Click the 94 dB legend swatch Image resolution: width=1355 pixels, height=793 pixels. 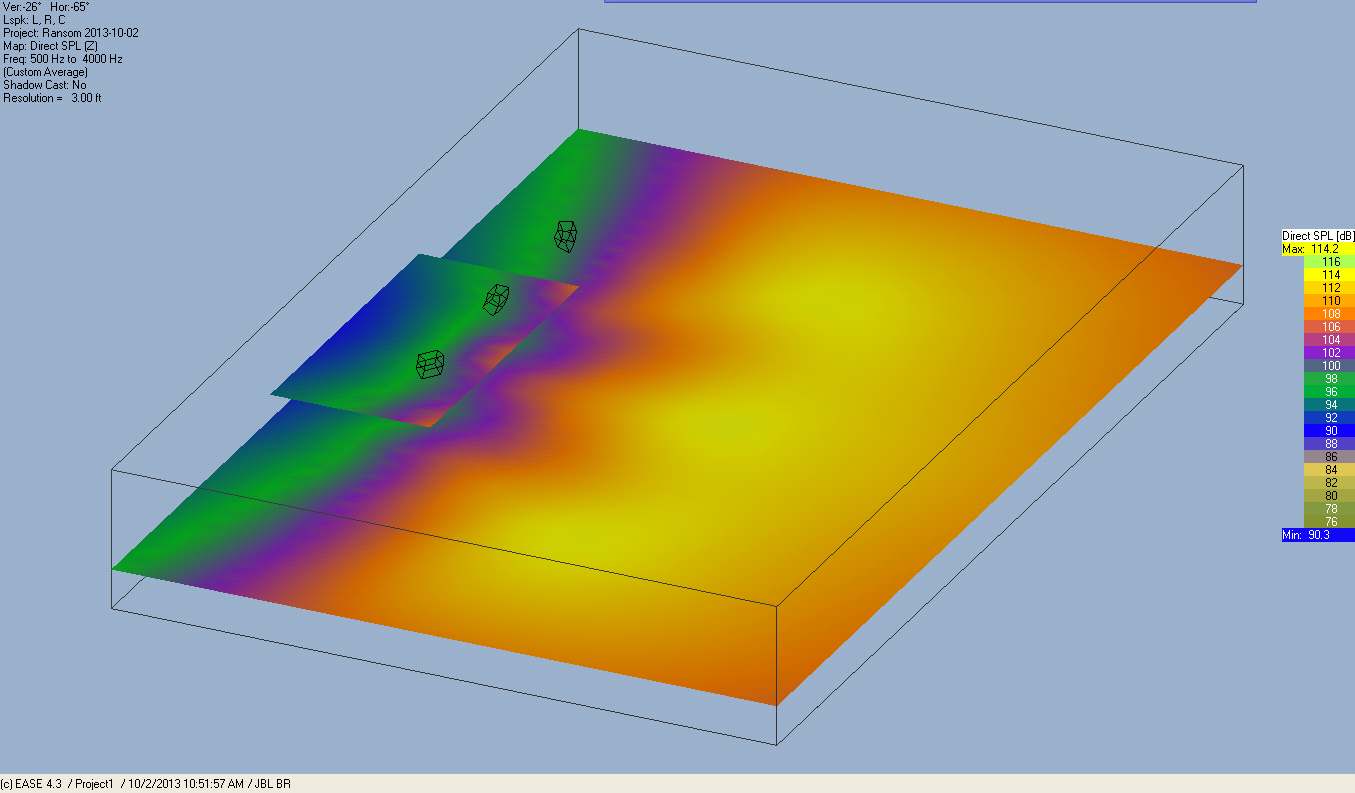[x=1330, y=404]
